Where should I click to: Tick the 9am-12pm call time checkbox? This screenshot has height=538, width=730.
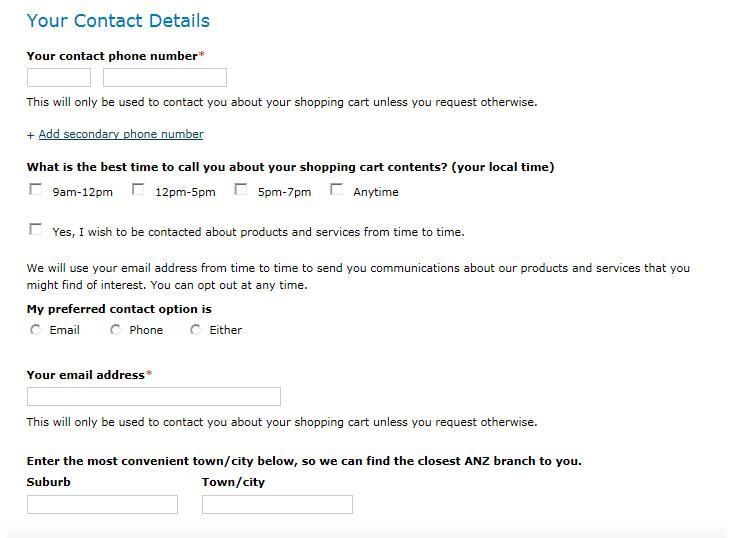click(36, 189)
